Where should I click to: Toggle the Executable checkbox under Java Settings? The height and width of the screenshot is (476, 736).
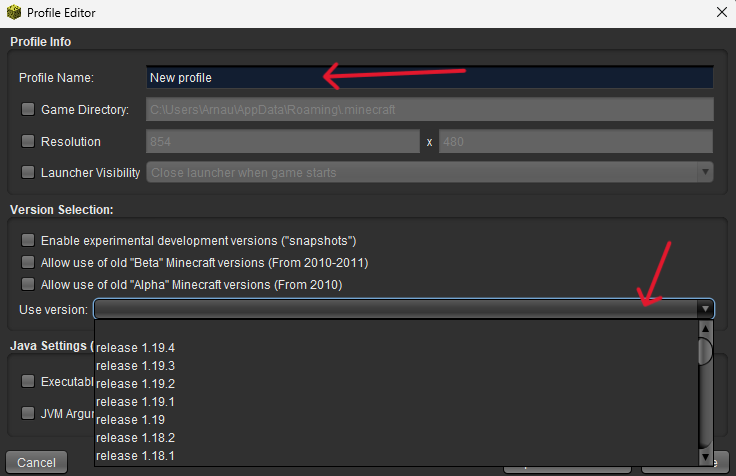pyautogui.click(x=28, y=382)
